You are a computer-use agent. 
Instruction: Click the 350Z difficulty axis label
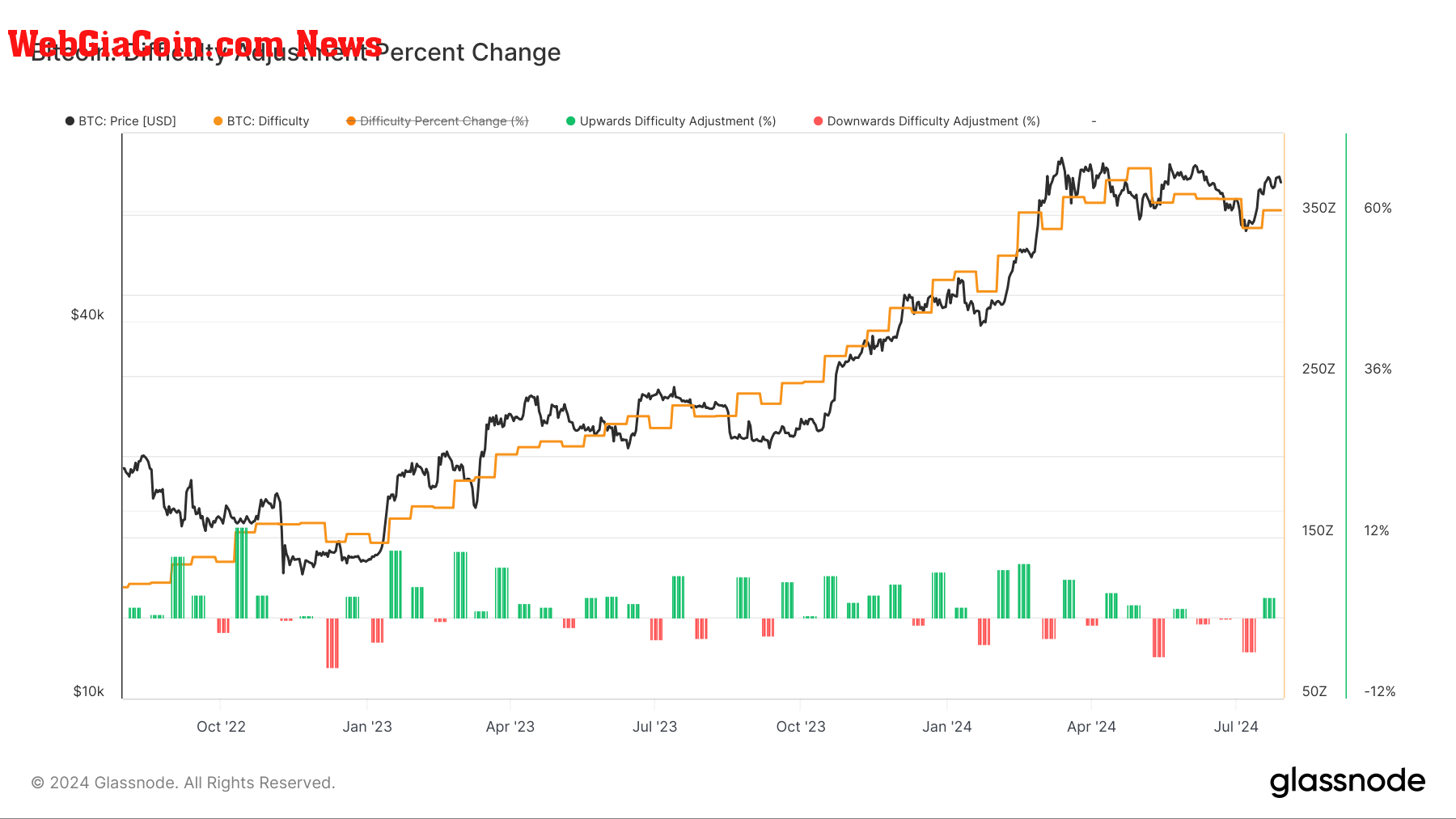point(1318,208)
